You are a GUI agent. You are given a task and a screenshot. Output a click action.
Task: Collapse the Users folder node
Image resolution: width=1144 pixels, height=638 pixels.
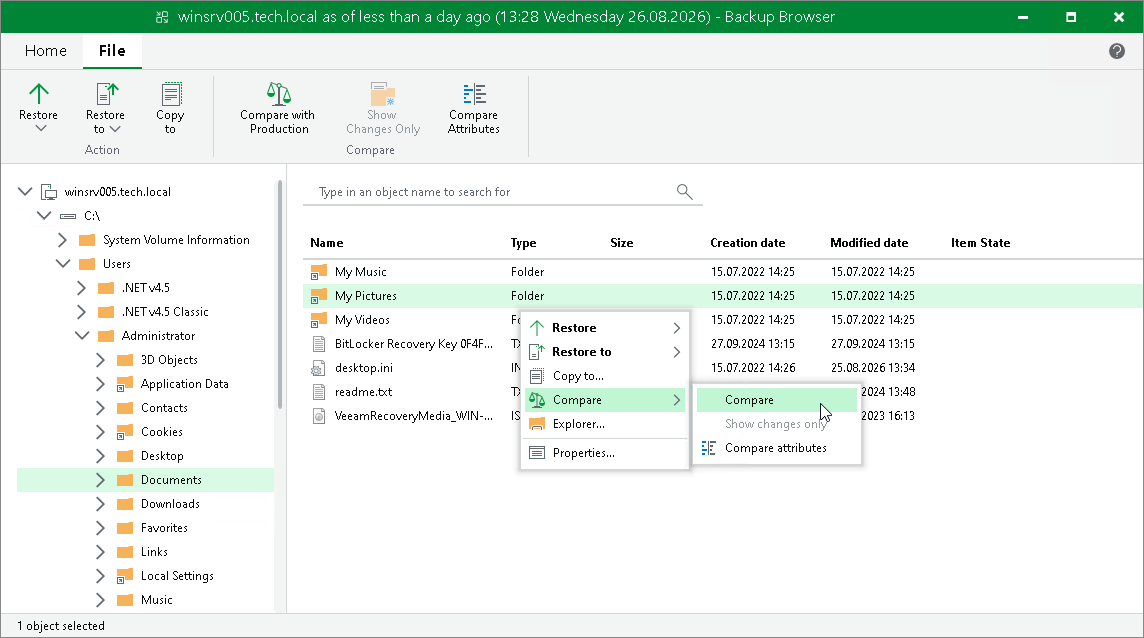pyautogui.click(x=63, y=264)
